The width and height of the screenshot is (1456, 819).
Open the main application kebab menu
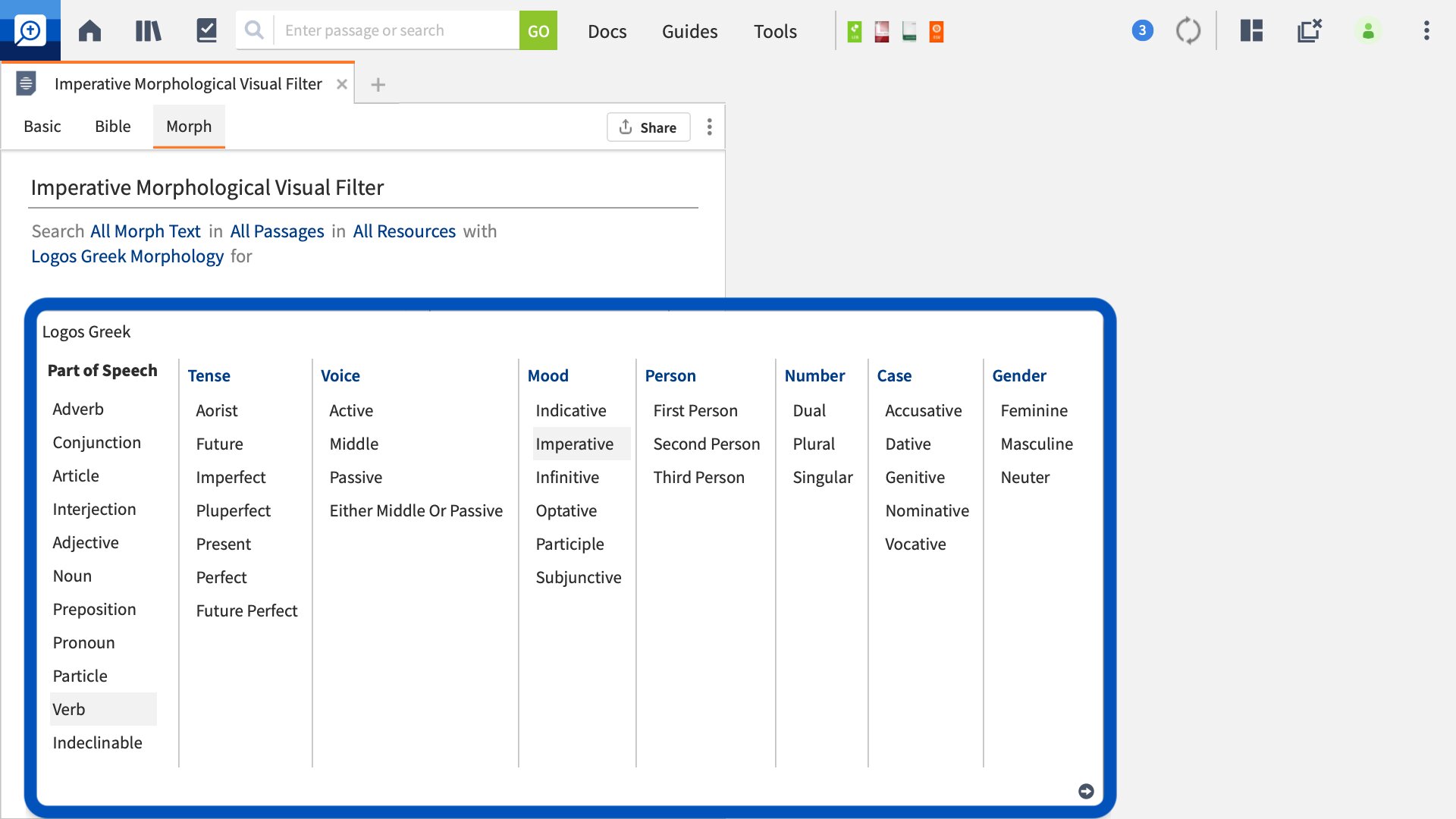1426,30
